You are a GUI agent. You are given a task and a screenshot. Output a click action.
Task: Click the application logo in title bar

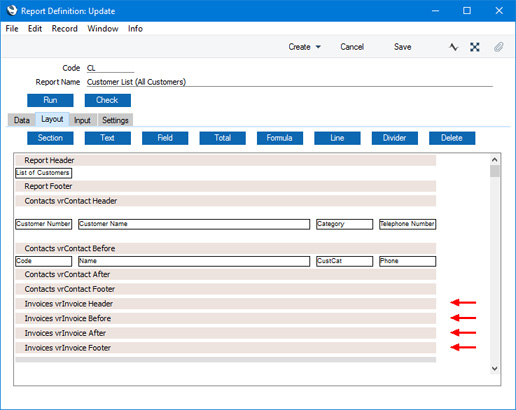[x=12, y=10]
